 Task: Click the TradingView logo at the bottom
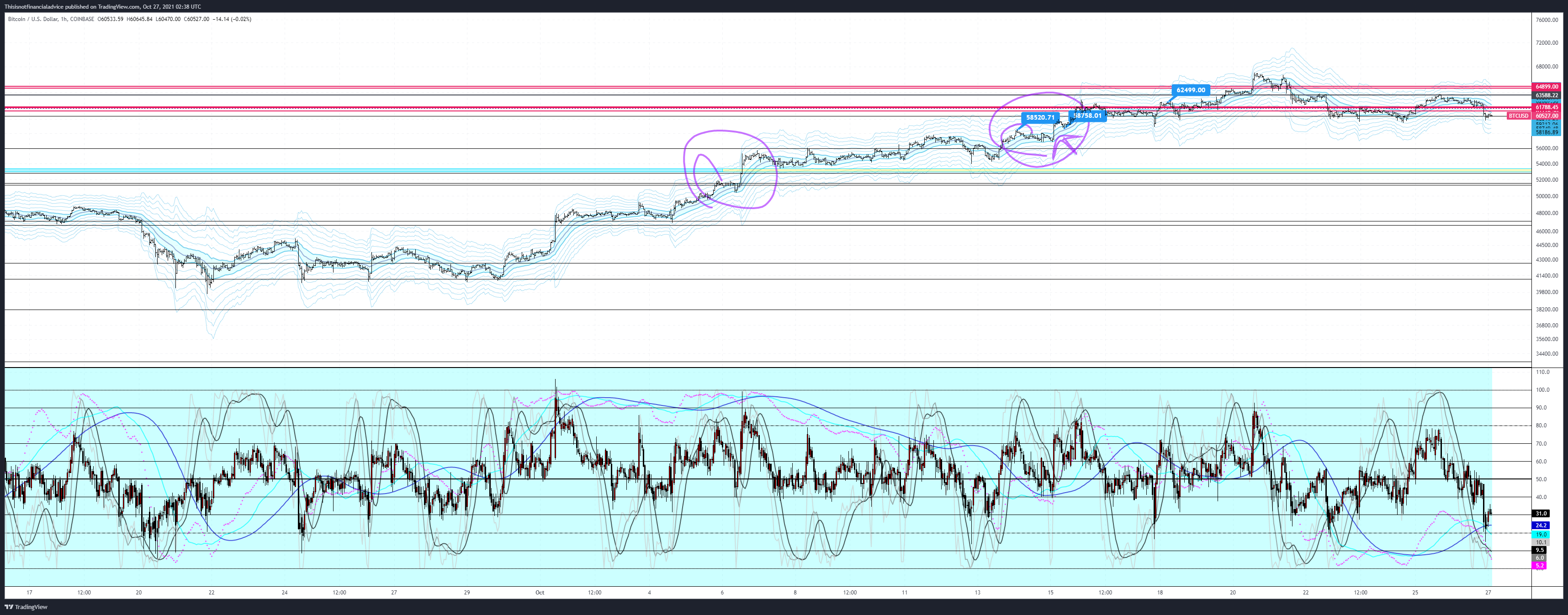pyautogui.click(x=26, y=606)
